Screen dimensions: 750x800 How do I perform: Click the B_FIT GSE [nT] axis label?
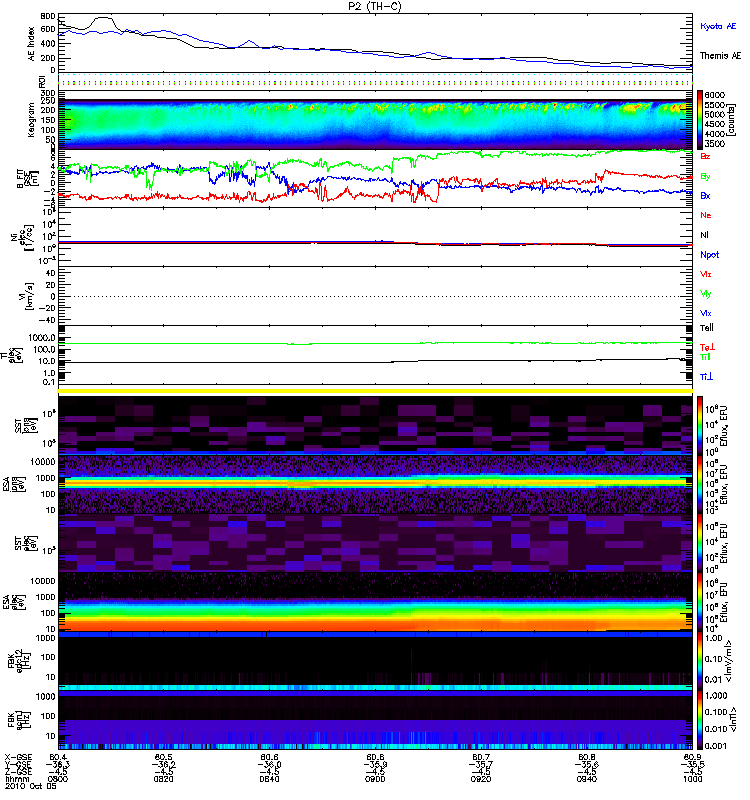(26, 179)
